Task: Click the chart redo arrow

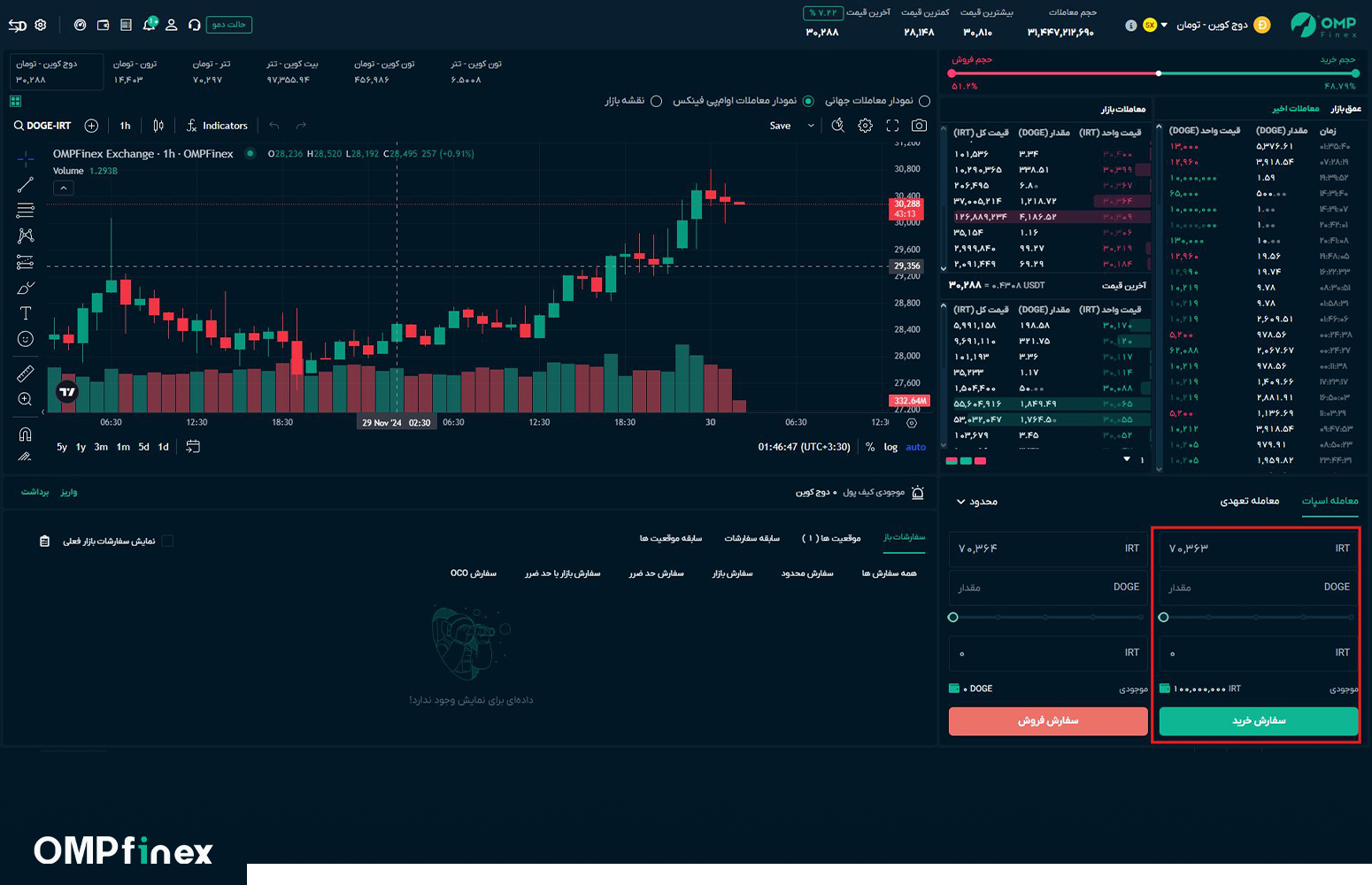Action: point(301,126)
